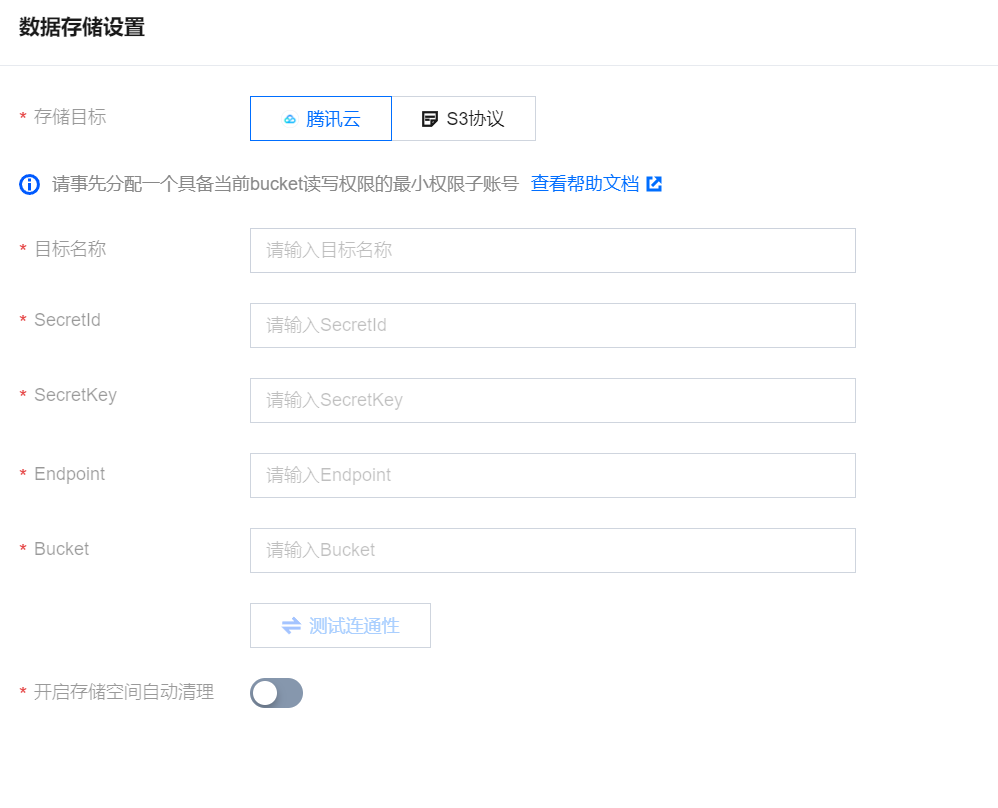Click the 开启存储空间自动清理 label text
The height and width of the screenshot is (808, 998).
click(123, 692)
